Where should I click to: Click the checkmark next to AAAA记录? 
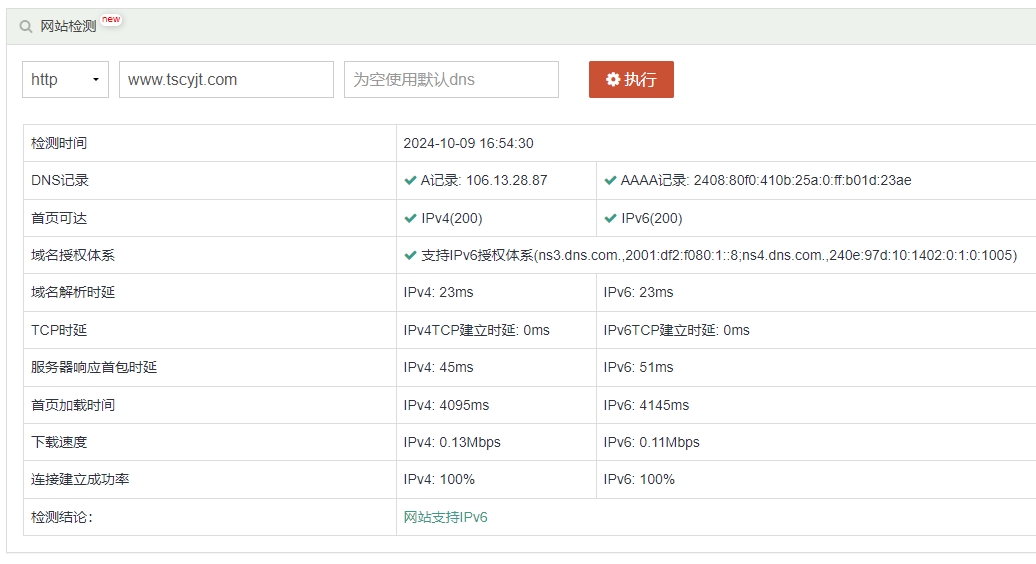(x=610, y=181)
